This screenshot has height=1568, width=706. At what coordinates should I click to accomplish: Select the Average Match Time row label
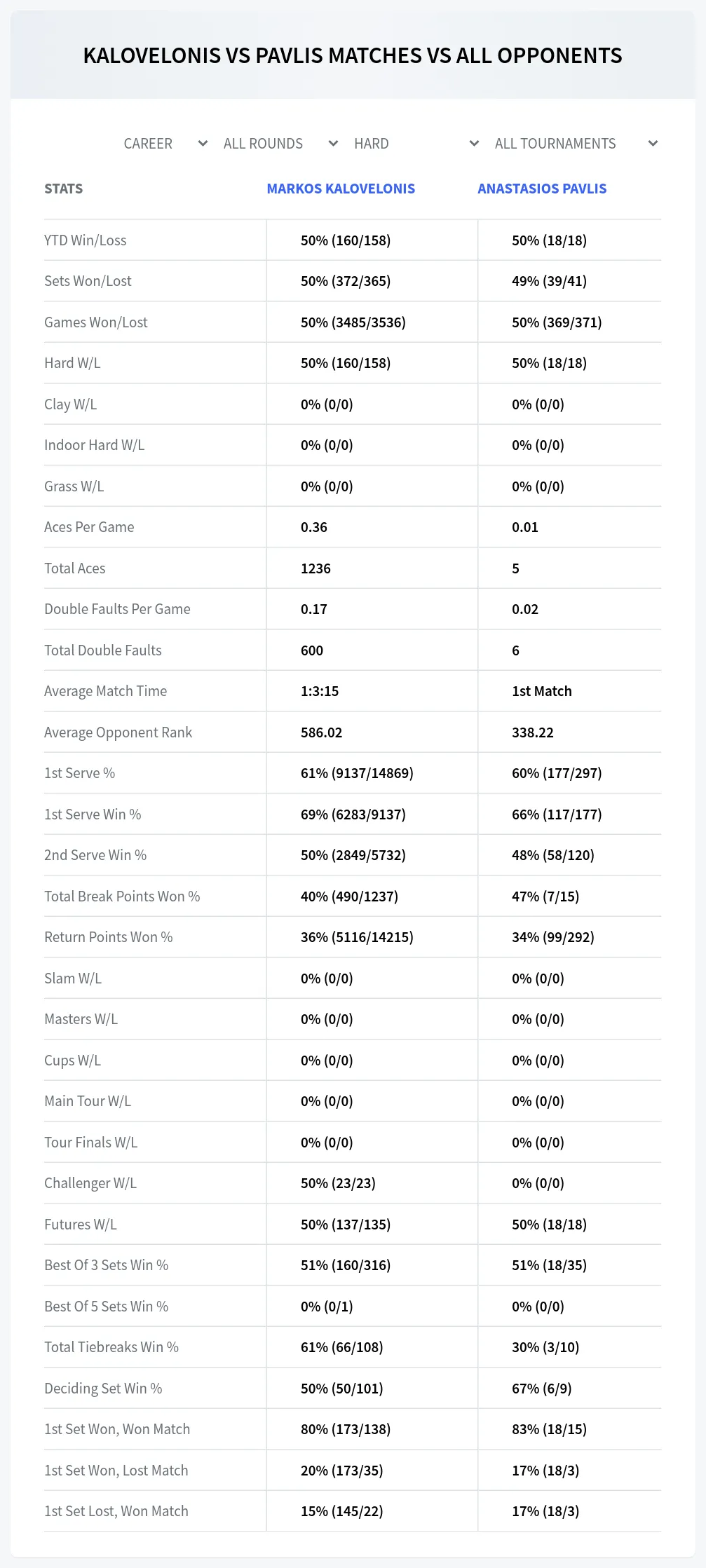click(106, 691)
